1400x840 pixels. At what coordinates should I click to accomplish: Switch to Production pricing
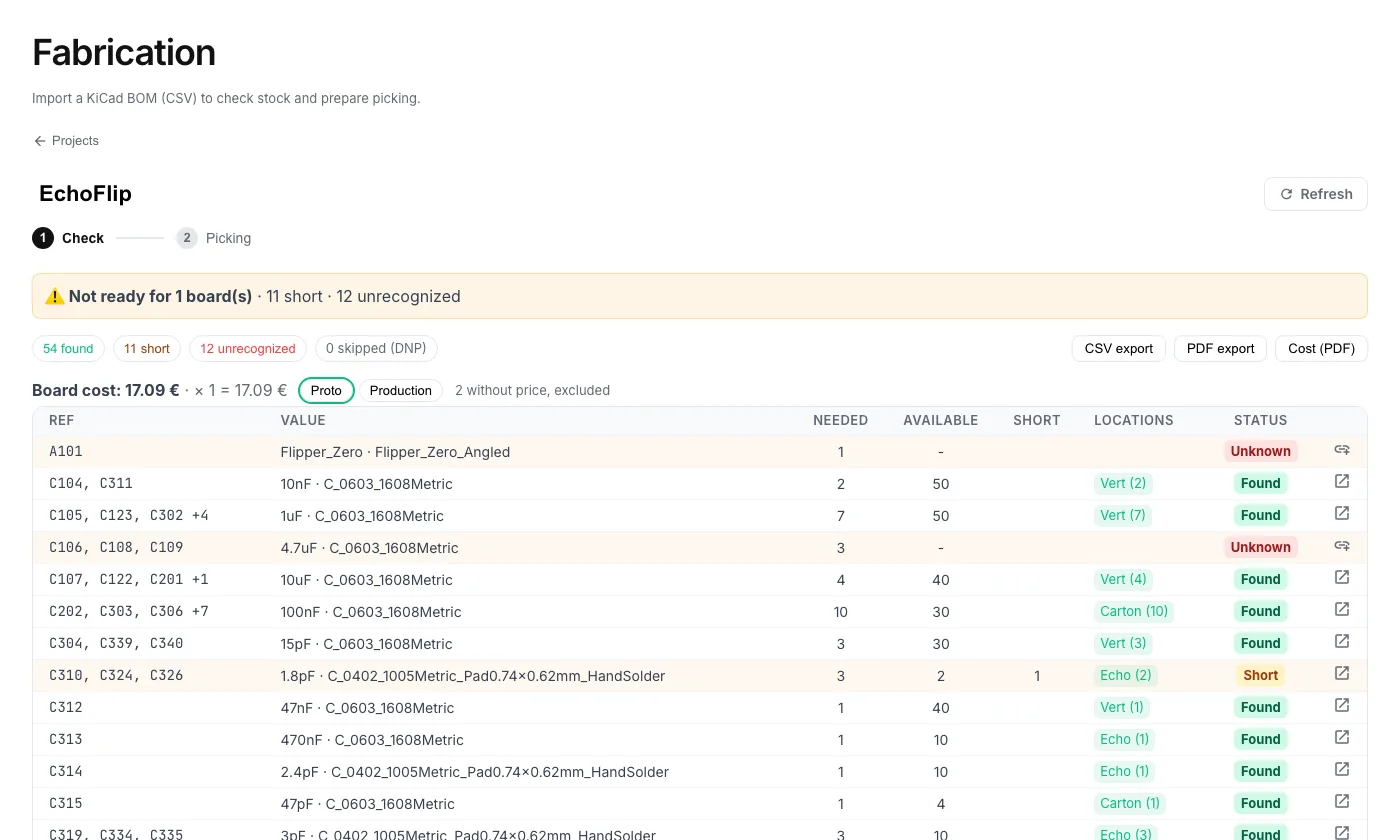[401, 390]
